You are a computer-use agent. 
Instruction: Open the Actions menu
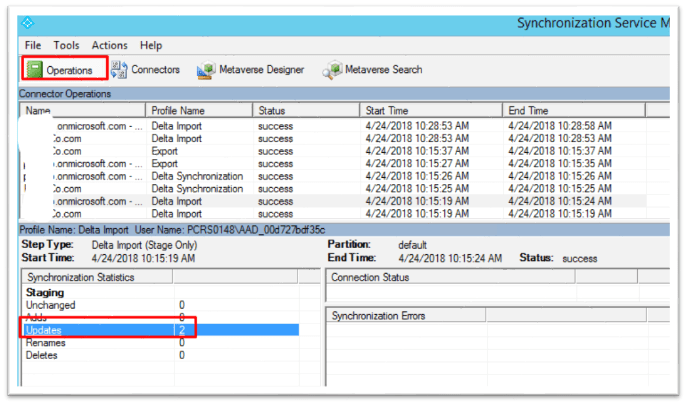[109, 45]
